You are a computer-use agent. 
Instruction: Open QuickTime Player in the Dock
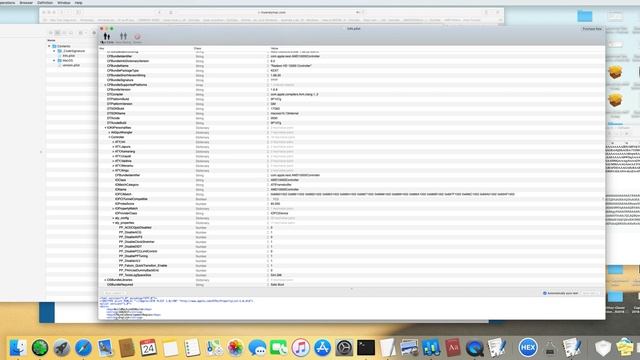point(474,348)
